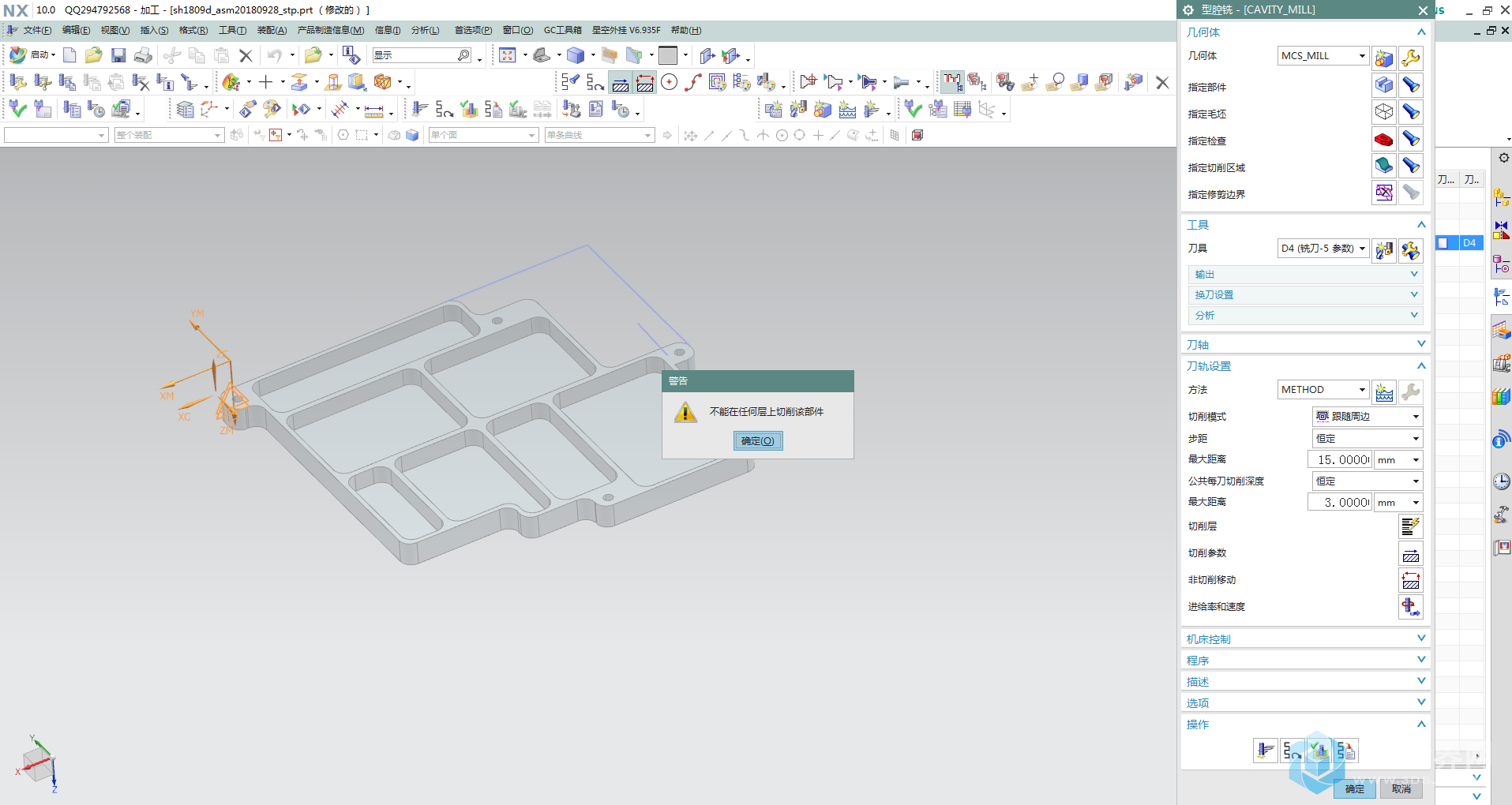Open the 插入(S) menu
This screenshot has width=1512, height=805.
(x=154, y=30)
